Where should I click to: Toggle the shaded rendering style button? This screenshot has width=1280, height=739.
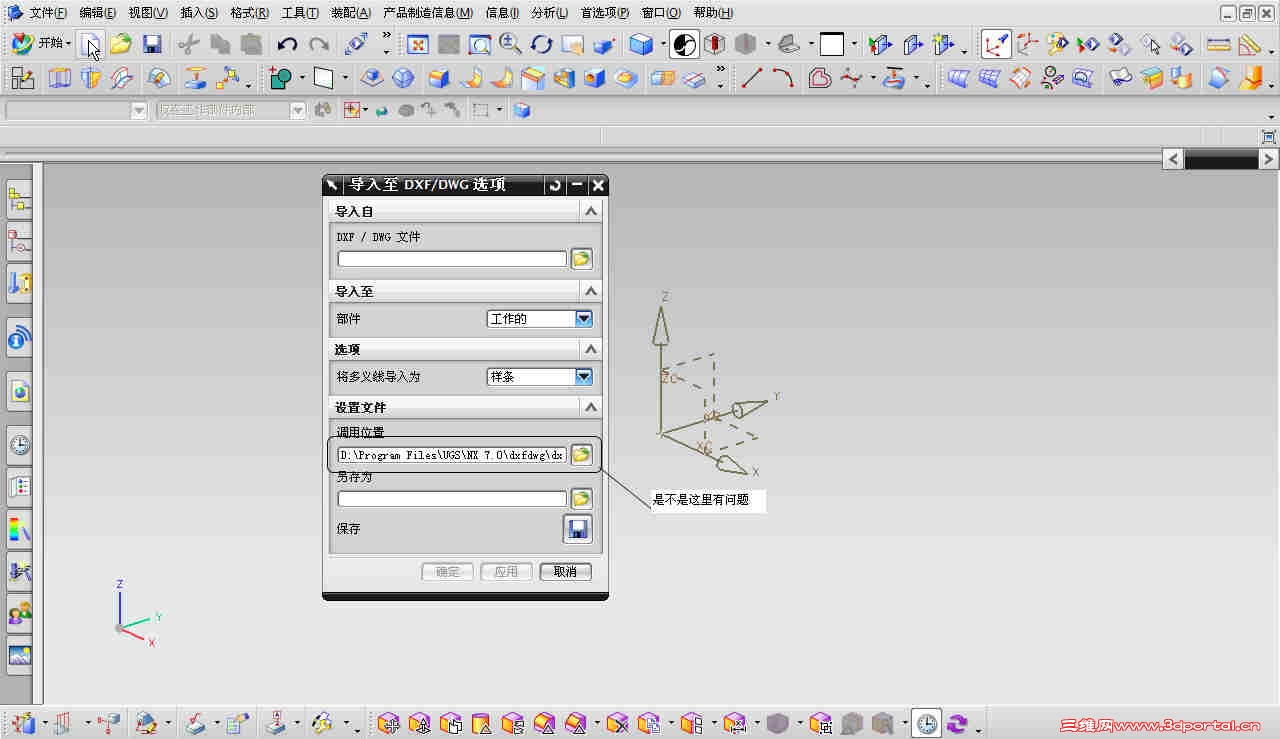684,44
